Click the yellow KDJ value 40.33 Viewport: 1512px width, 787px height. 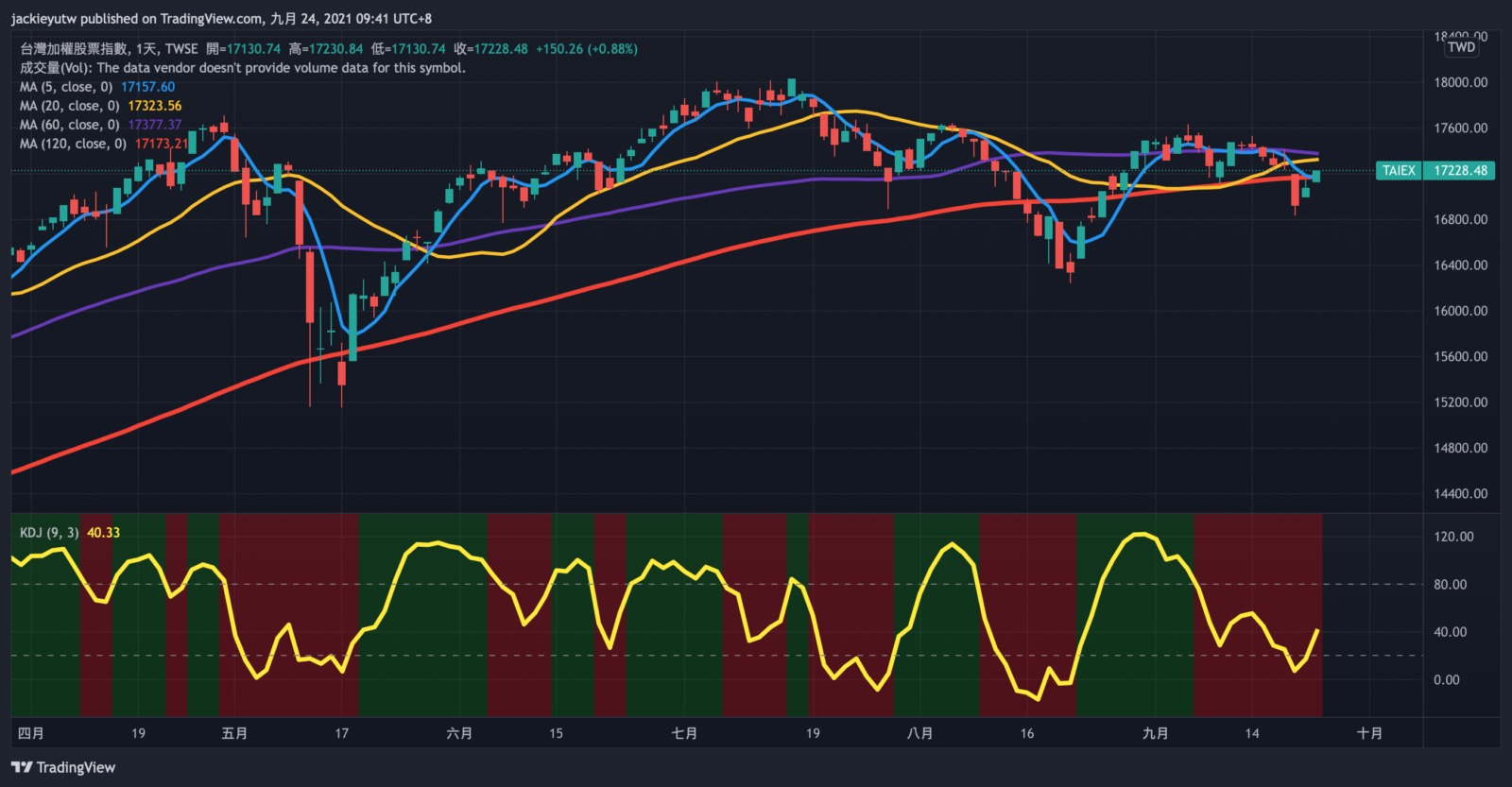103,533
